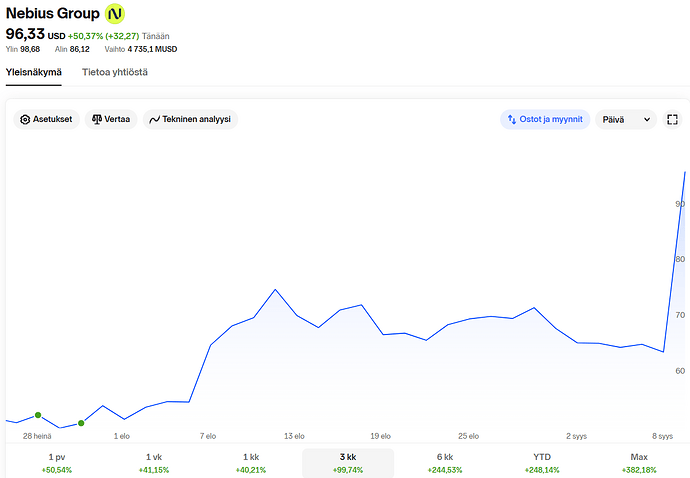Open Tekninen analyysi tool
The height and width of the screenshot is (478, 690).
pos(190,119)
